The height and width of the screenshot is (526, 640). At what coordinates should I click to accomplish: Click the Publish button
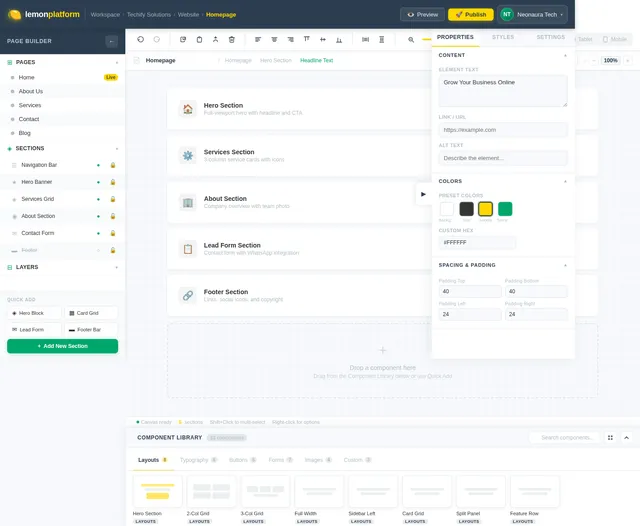pos(471,15)
